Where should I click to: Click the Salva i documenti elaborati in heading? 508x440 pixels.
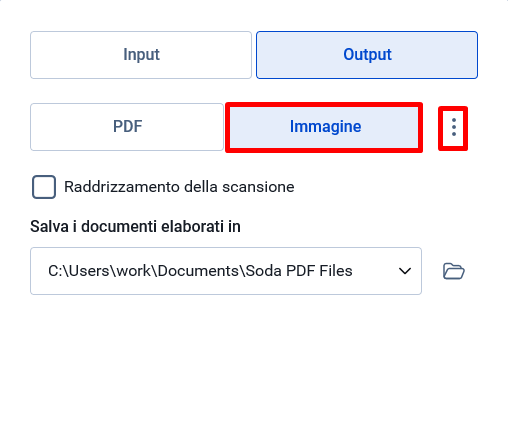[135, 227]
